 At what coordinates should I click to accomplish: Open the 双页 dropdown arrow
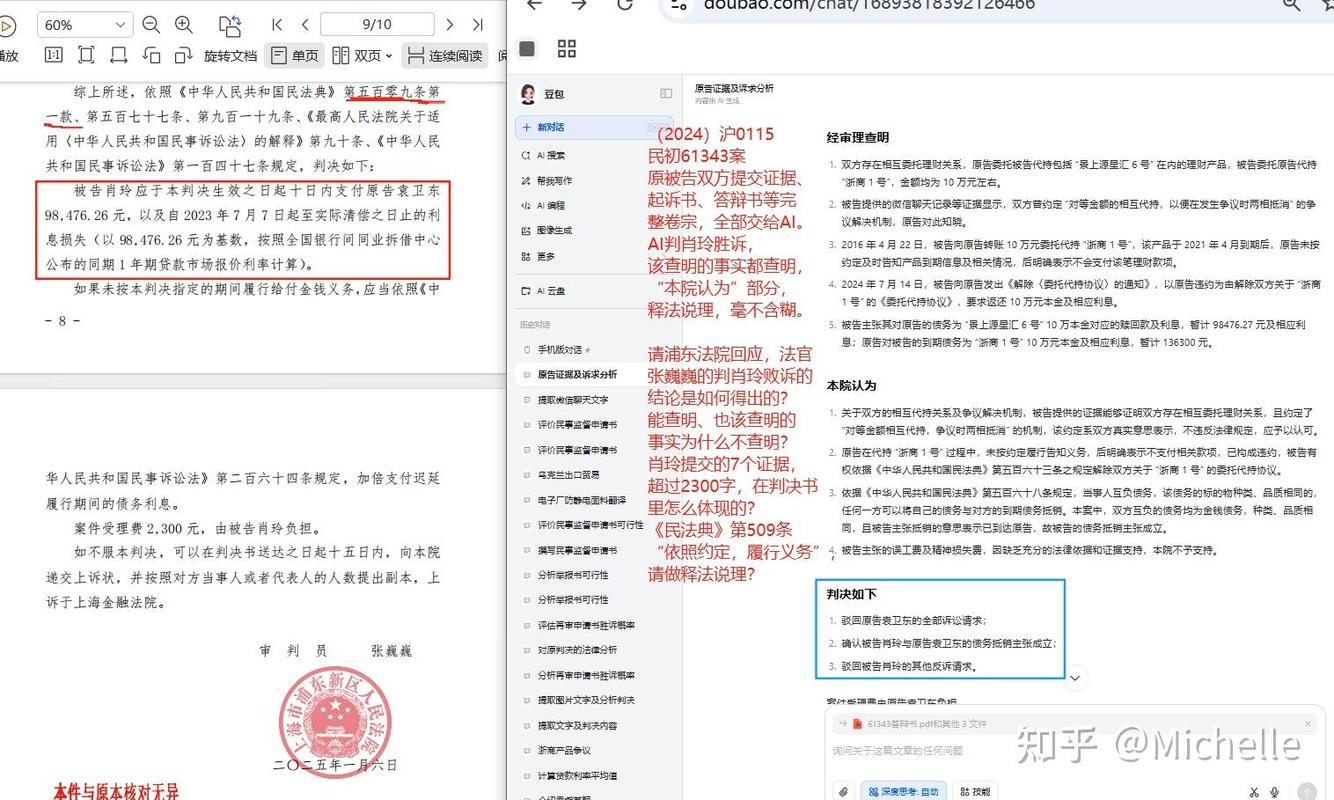point(390,56)
